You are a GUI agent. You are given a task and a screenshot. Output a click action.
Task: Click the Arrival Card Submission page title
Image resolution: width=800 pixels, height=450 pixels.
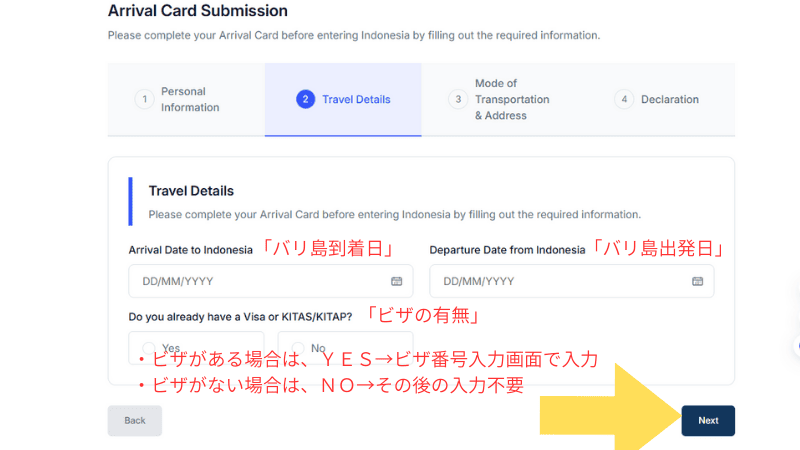[197, 11]
